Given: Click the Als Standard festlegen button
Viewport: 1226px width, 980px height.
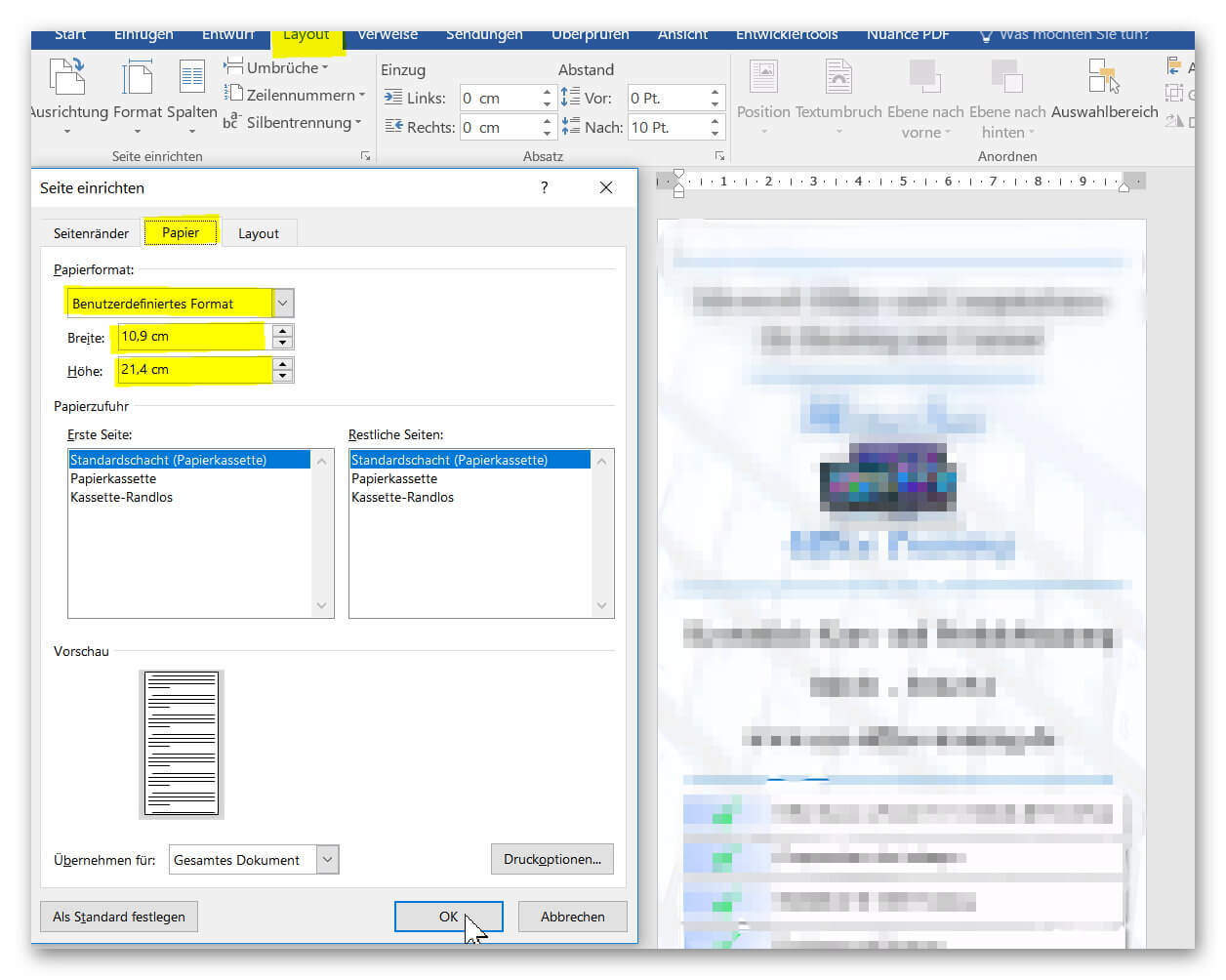Looking at the screenshot, I should pyautogui.click(x=119, y=917).
